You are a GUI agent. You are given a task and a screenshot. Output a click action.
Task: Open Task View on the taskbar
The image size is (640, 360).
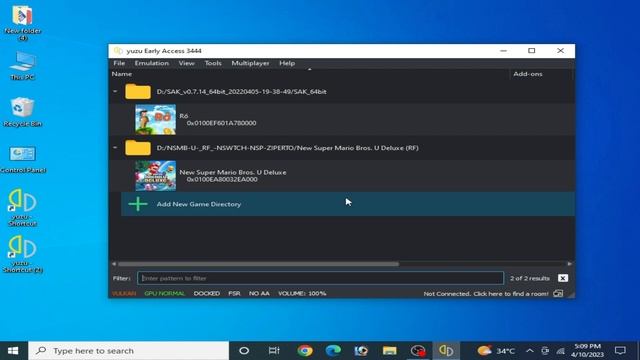tap(274, 351)
